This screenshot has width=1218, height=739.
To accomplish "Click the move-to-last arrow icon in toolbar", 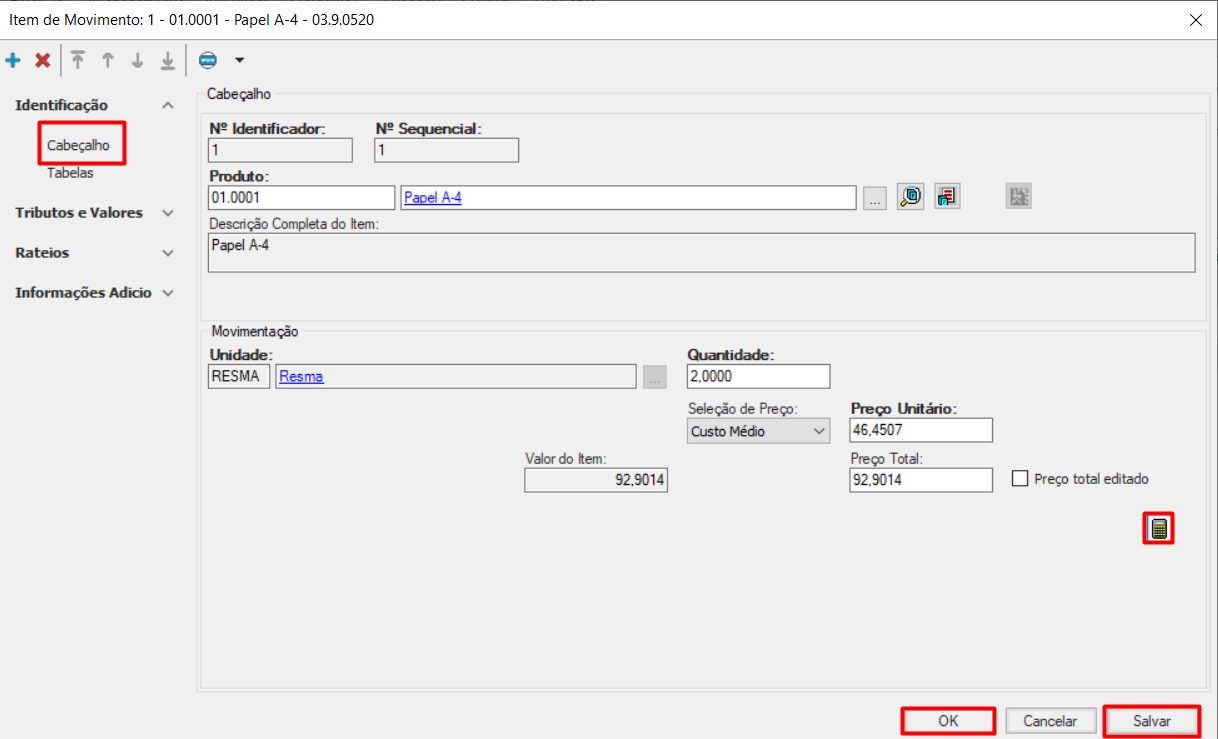I will [168, 61].
